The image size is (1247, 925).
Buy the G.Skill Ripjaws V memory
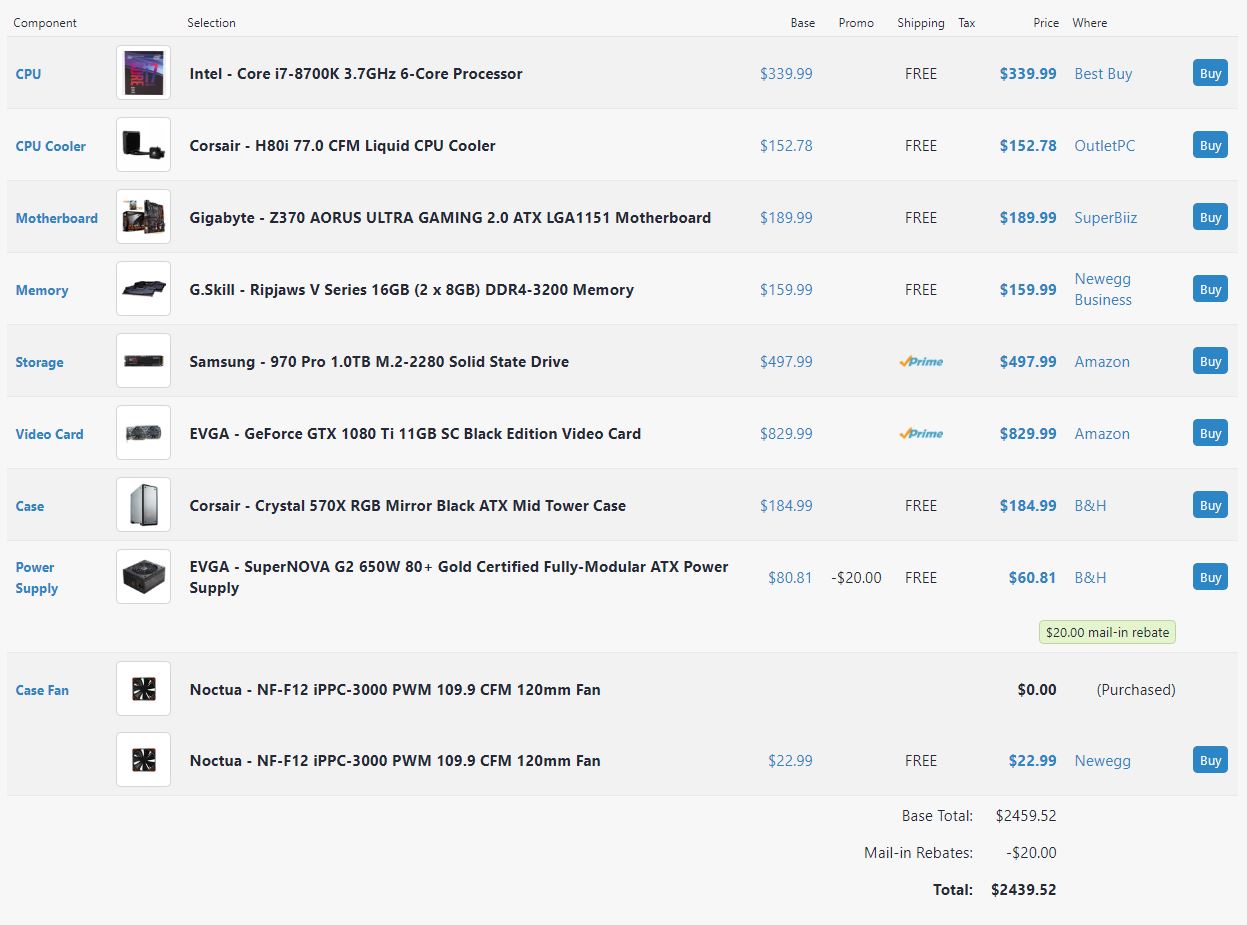(x=1210, y=289)
